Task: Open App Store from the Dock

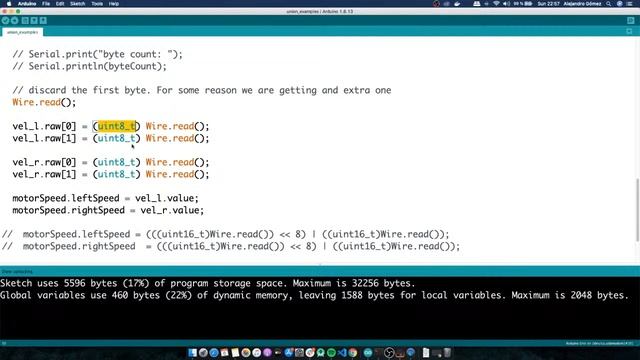Action: point(289,353)
